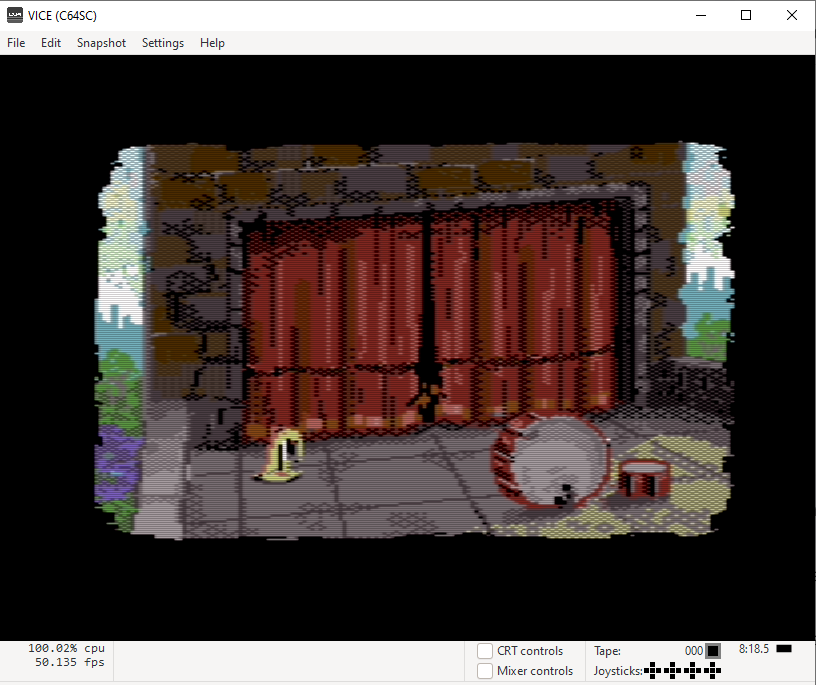This screenshot has width=816, height=685.
Task: Open the File menu
Action: pos(16,43)
